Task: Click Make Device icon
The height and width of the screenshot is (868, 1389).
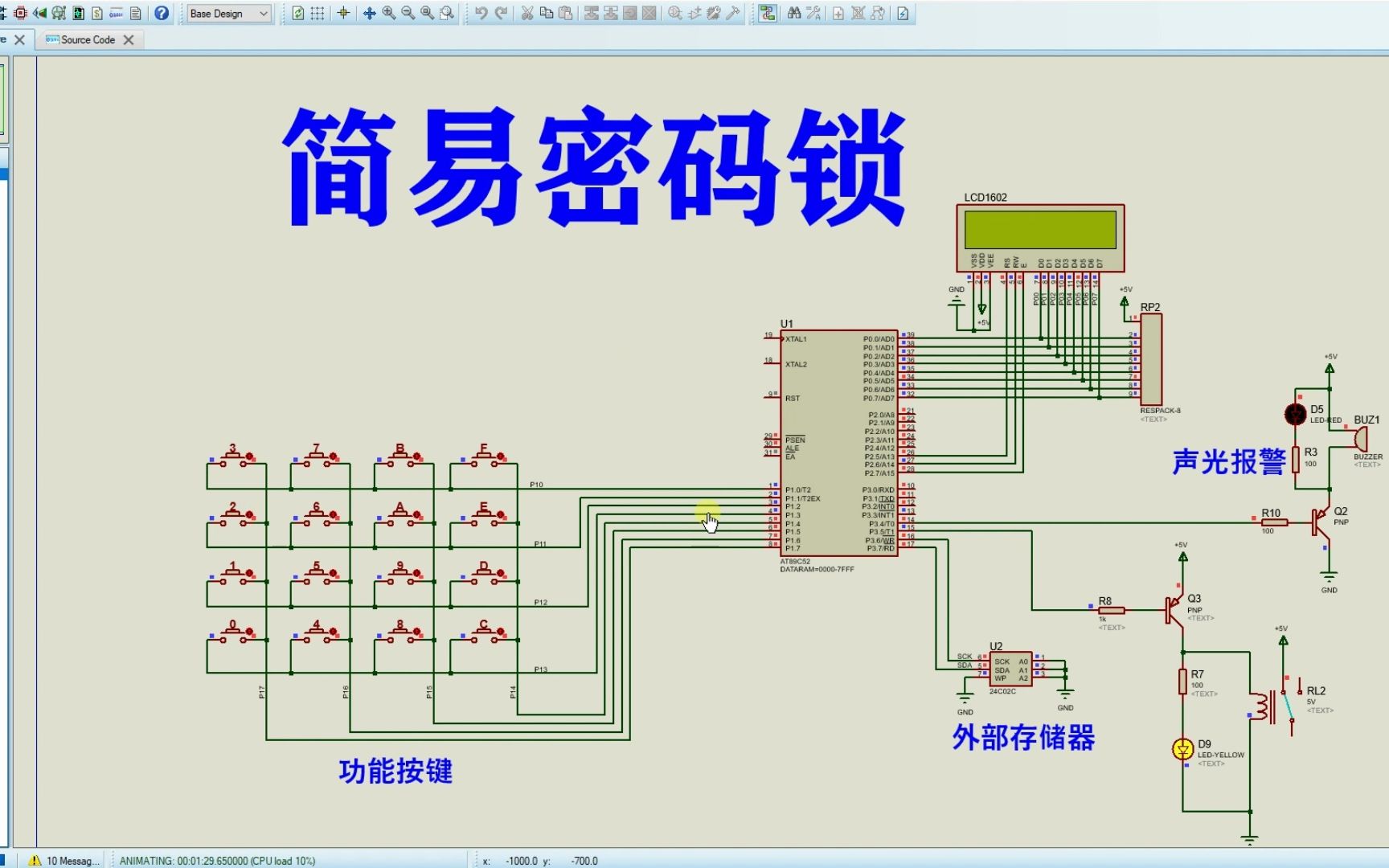Action: [694, 13]
